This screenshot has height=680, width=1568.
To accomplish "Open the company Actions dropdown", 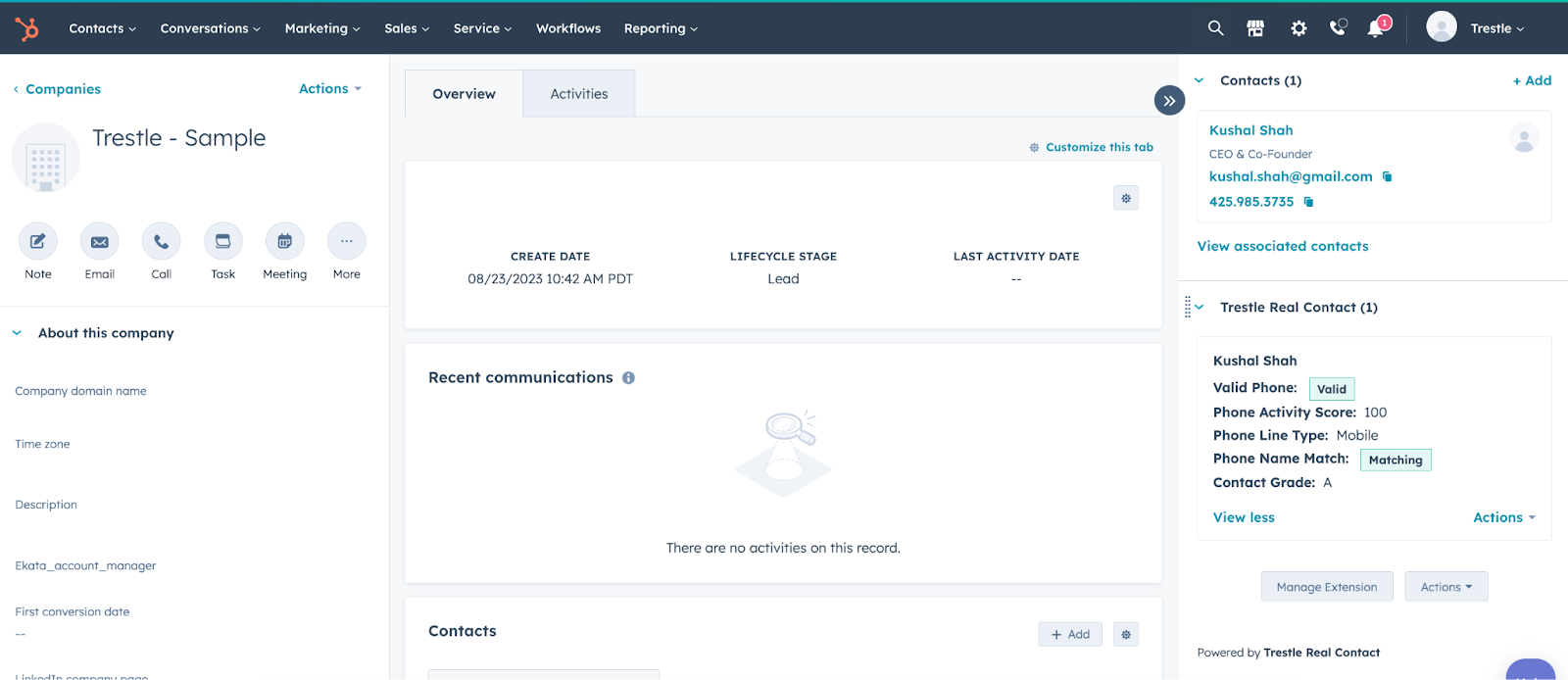I will point(330,88).
